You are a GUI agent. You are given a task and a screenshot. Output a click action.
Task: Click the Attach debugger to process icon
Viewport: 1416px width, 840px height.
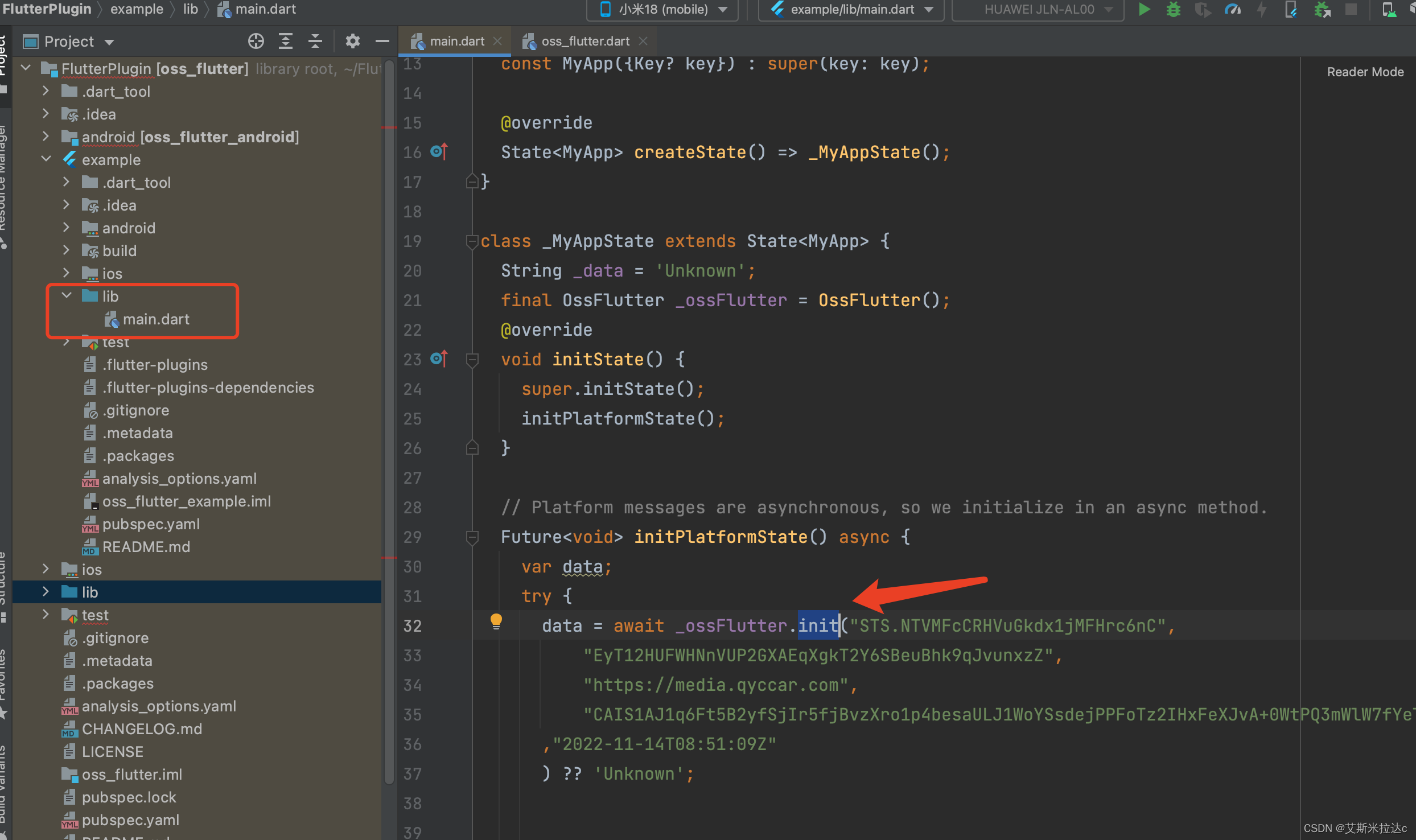pos(1322,10)
